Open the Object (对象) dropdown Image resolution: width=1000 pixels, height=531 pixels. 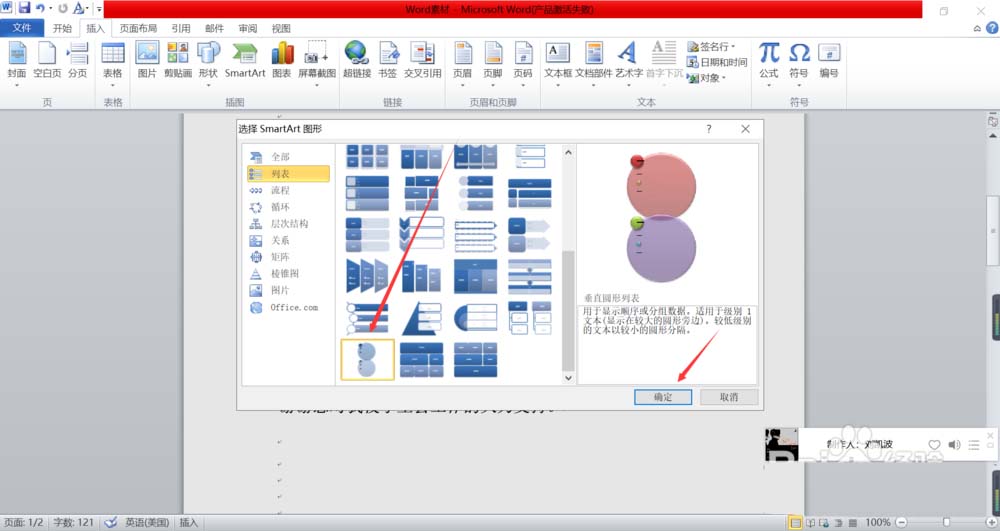(x=707, y=78)
